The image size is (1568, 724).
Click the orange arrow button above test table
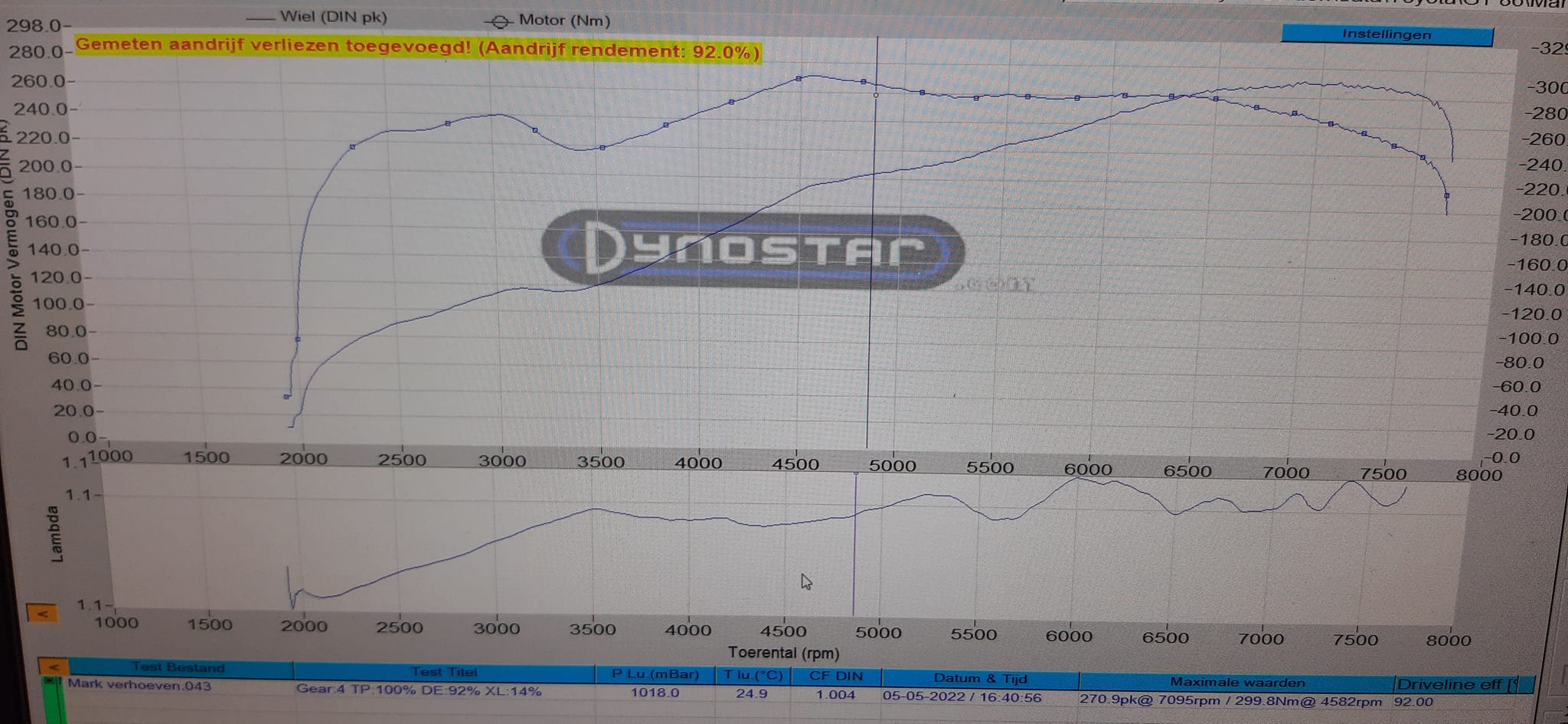[x=54, y=667]
